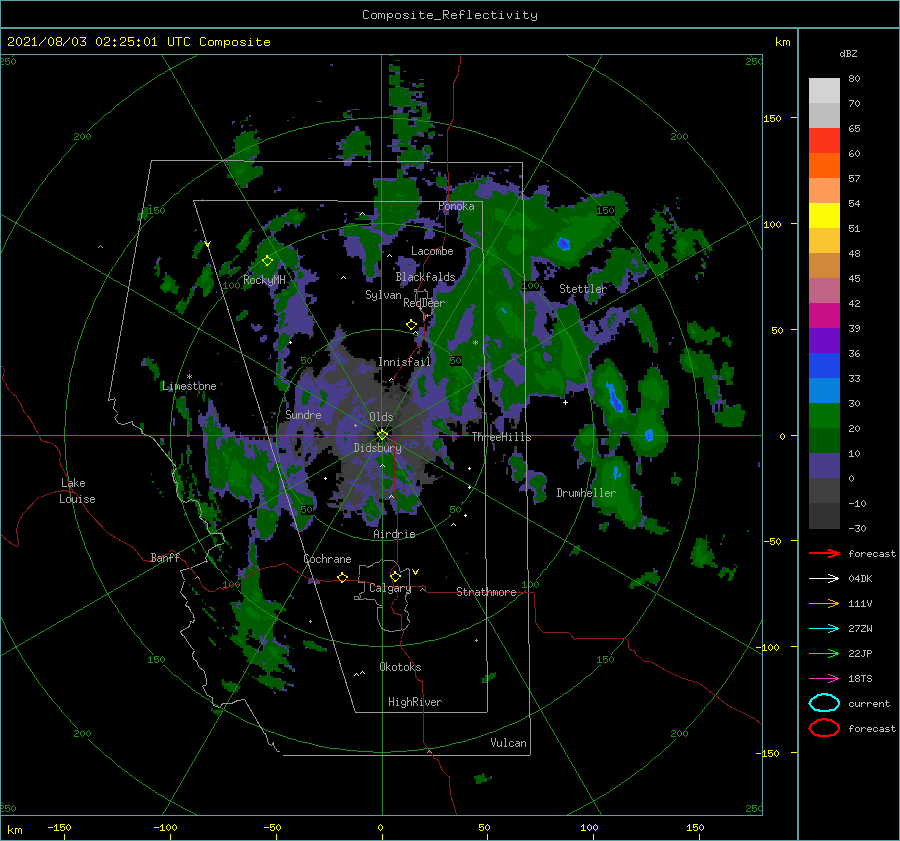Select the white 04DK arrow in legend
Image resolution: width=900 pixels, height=841 pixels.
[x=824, y=578]
